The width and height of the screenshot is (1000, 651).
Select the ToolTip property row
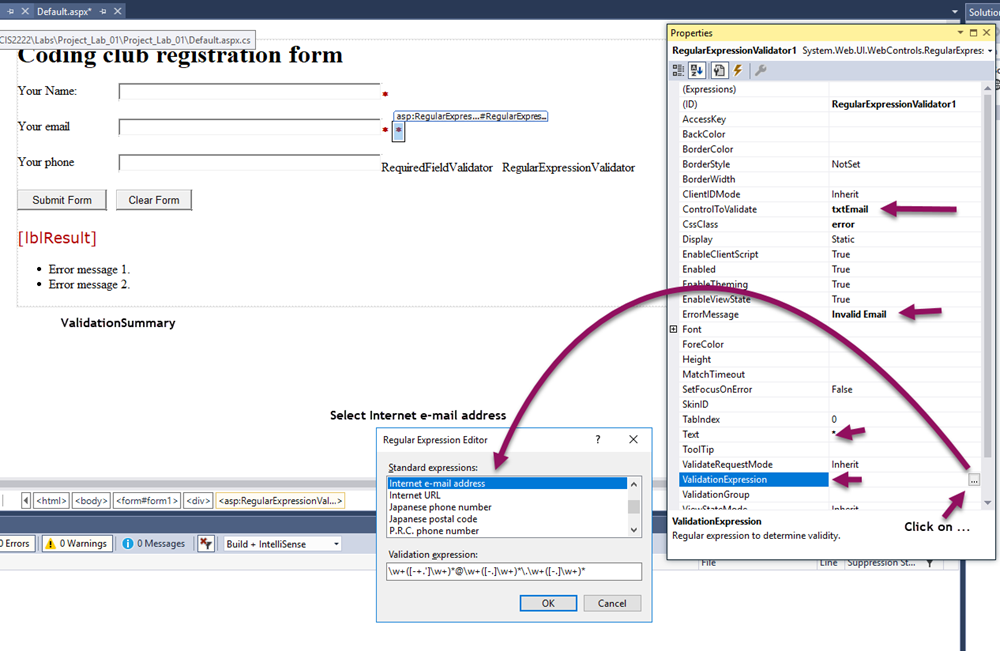pos(829,450)
